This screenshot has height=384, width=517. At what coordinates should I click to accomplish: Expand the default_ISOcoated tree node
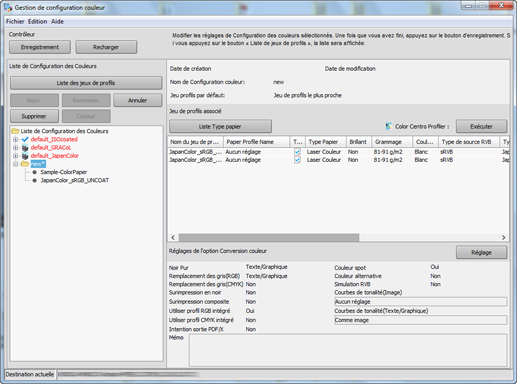(x=16, y=139)
